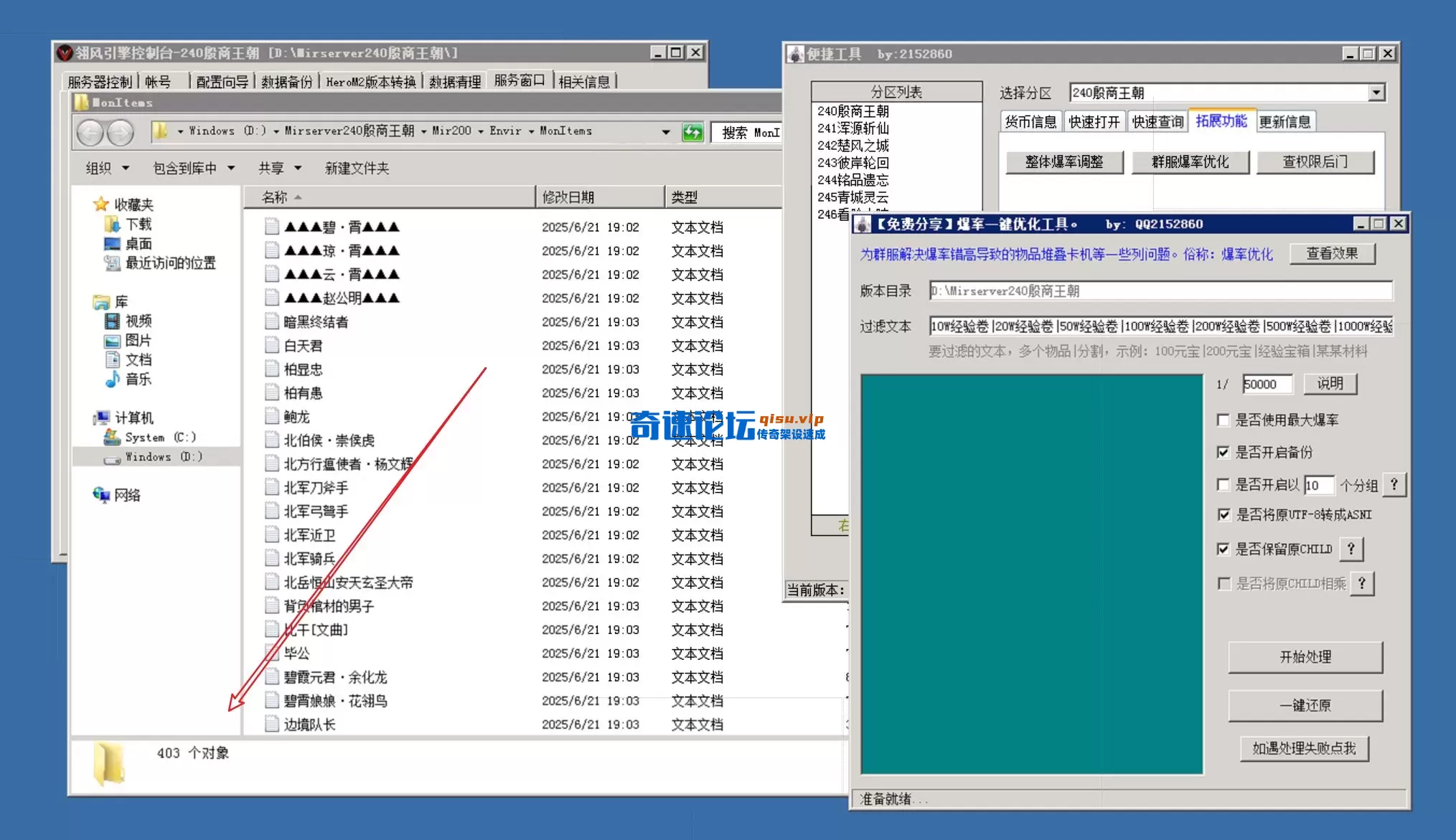1456x840 pixels.
Task: Click the ? icon next to 是否保留原CHILD
Action: click(1352, 549)
